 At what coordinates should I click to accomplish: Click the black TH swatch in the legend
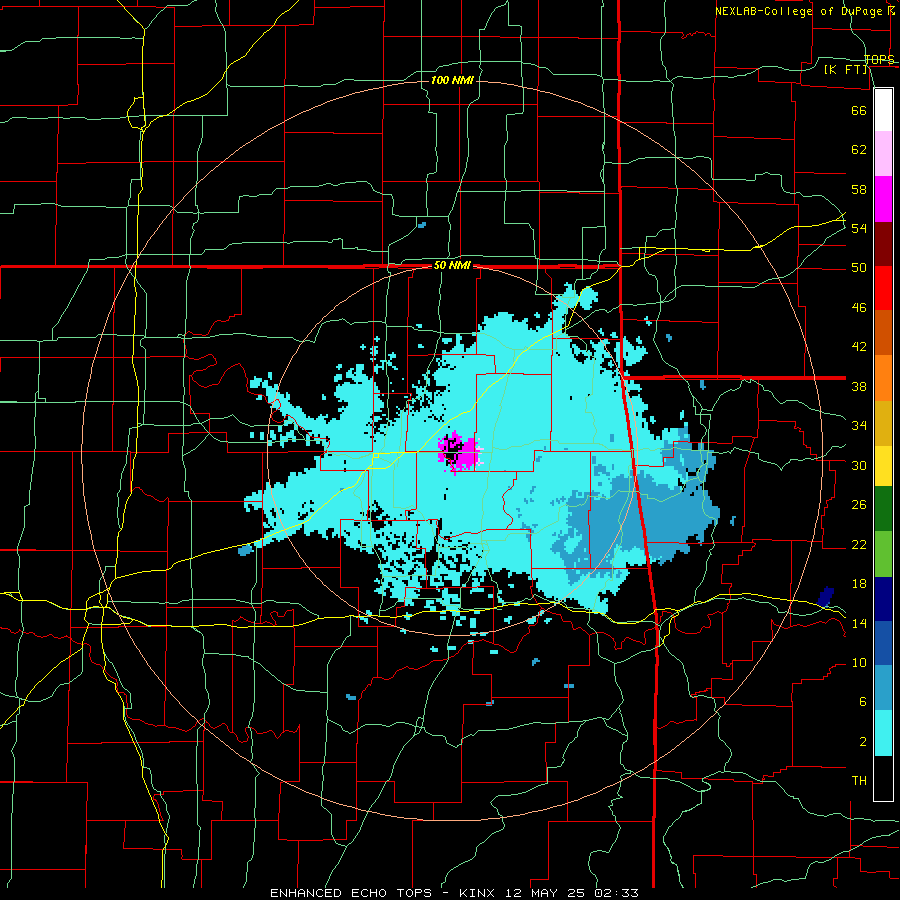[883, 778]
